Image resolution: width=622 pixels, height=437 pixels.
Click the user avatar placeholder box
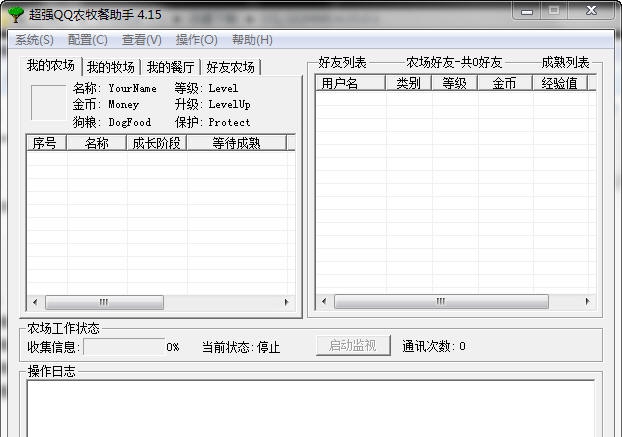pyautogui.click(x=49, y=102)
